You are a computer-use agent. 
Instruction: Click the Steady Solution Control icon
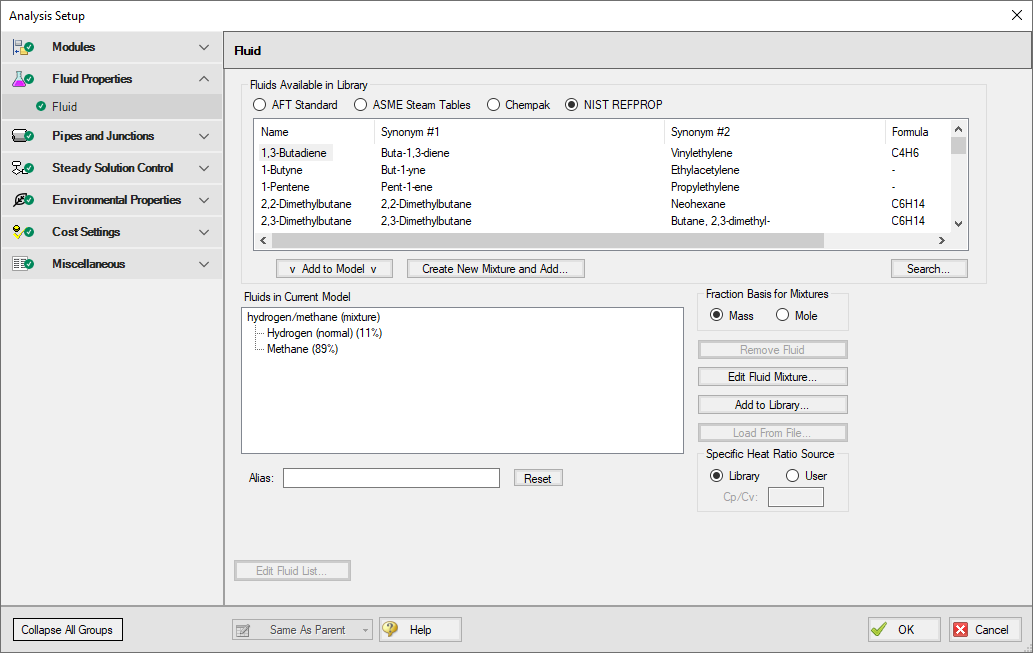click(22, 168)
